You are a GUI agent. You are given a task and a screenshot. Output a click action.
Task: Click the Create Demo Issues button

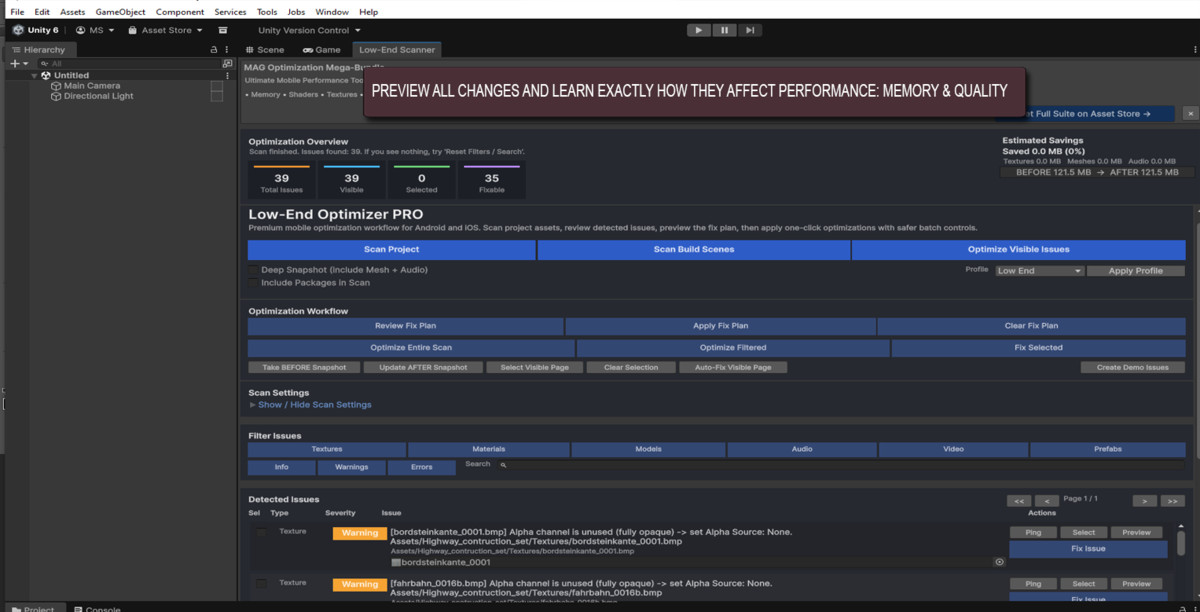click(x=1132, y=367)
